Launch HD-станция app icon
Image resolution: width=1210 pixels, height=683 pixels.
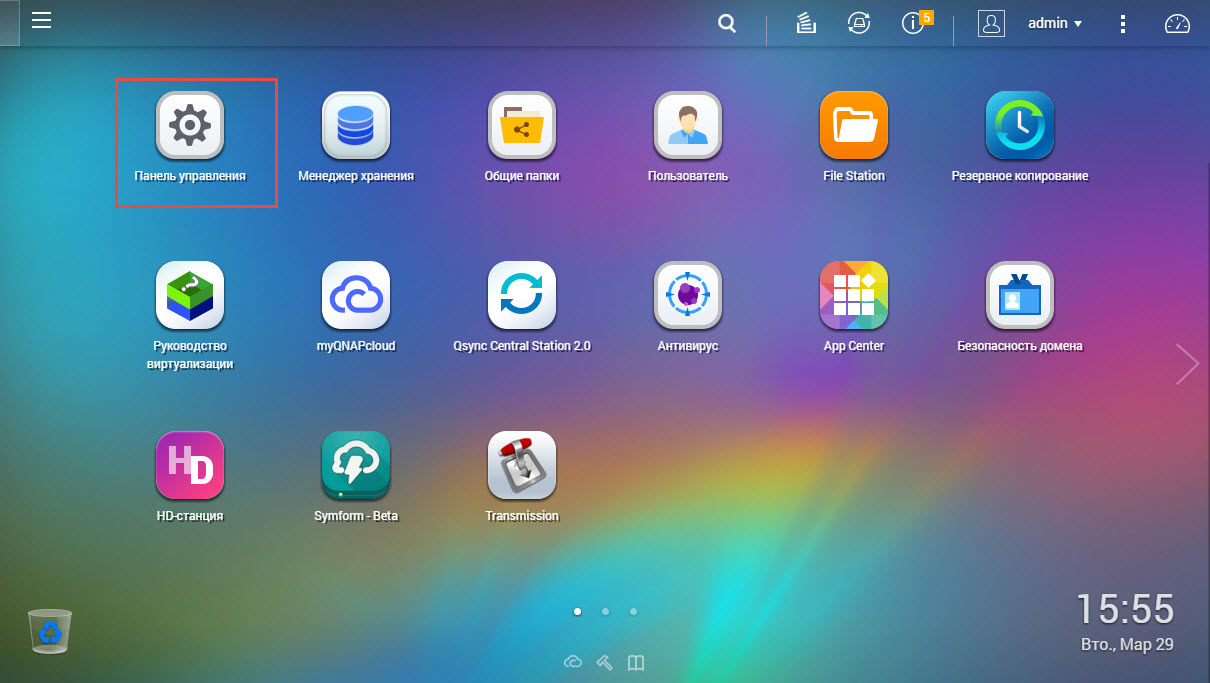(x=190, y=465)
